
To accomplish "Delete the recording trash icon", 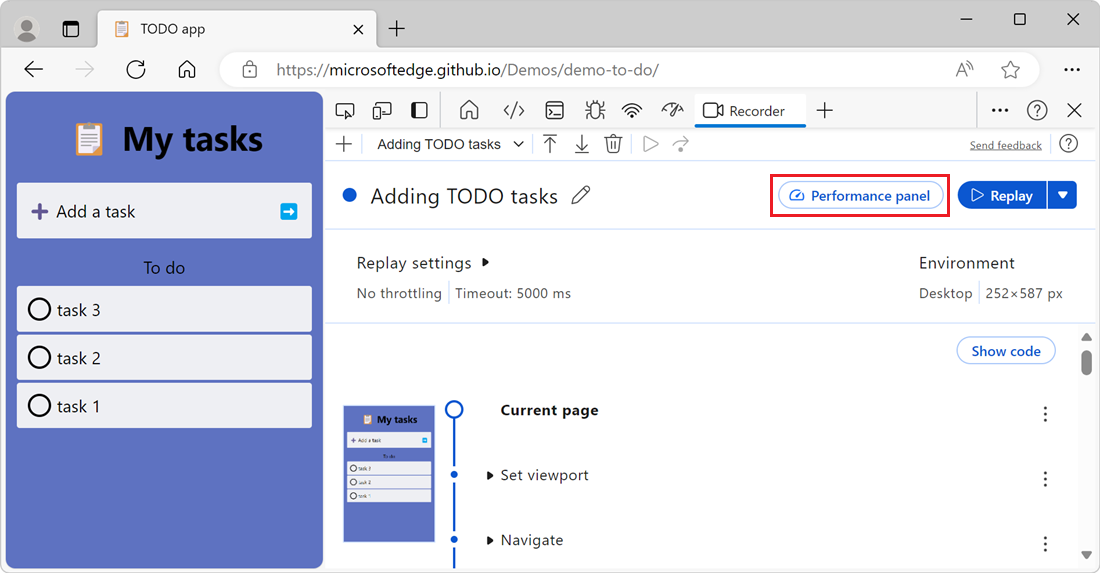I will (x=613, y=144).
